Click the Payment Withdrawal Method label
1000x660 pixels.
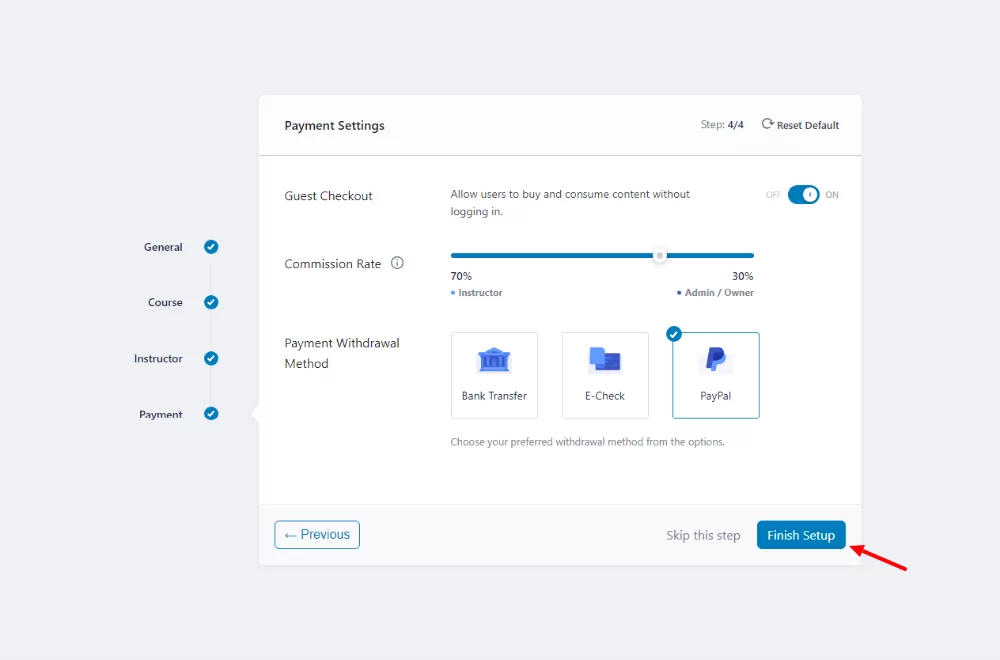point(342,353)
